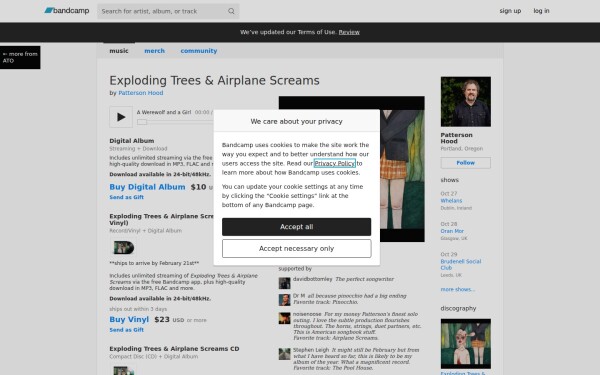Click the $23 vinyl price
The image size is (600, 375).
162,320
